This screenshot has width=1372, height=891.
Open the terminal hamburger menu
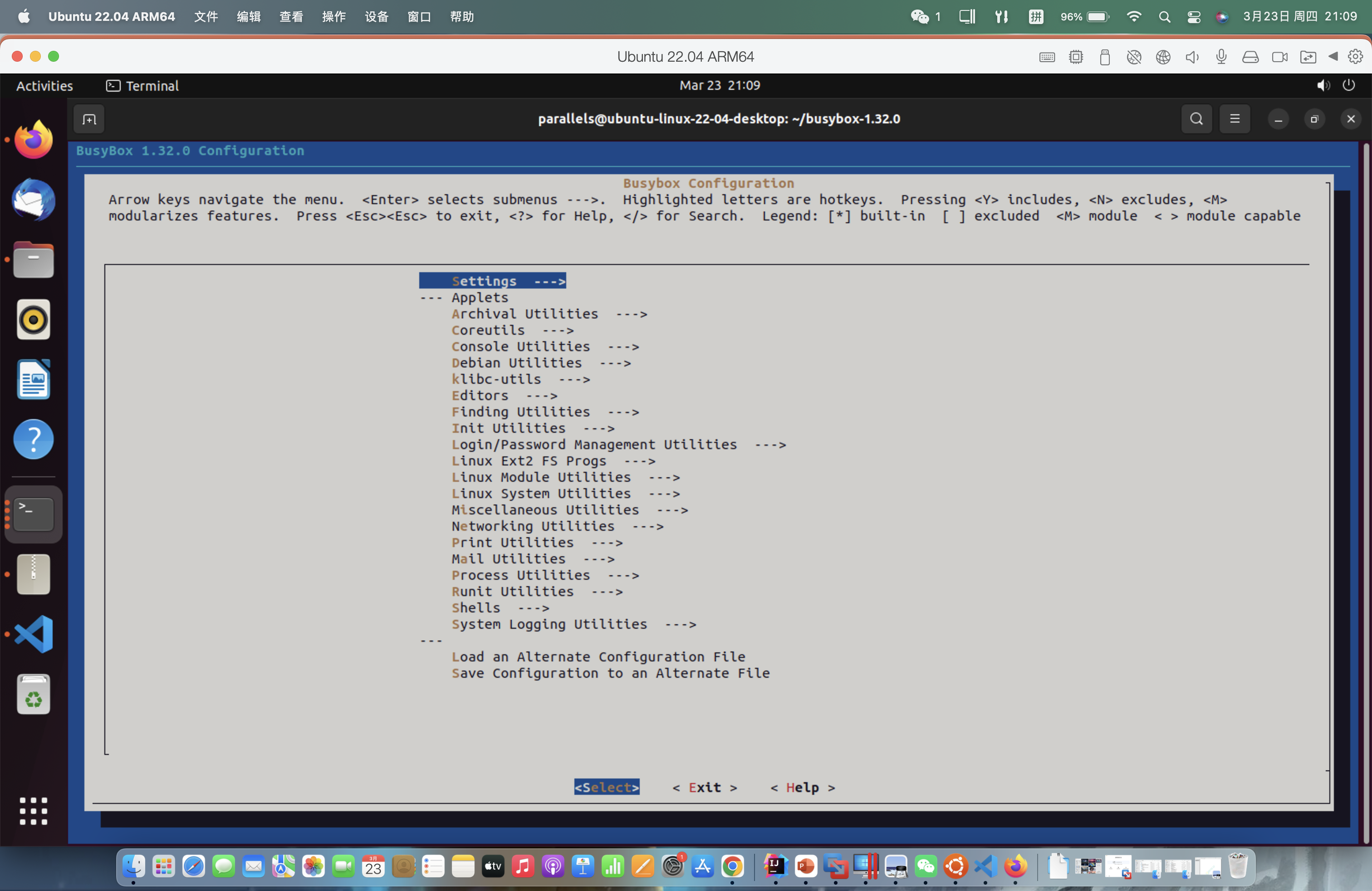click(x=1235, y=119)
